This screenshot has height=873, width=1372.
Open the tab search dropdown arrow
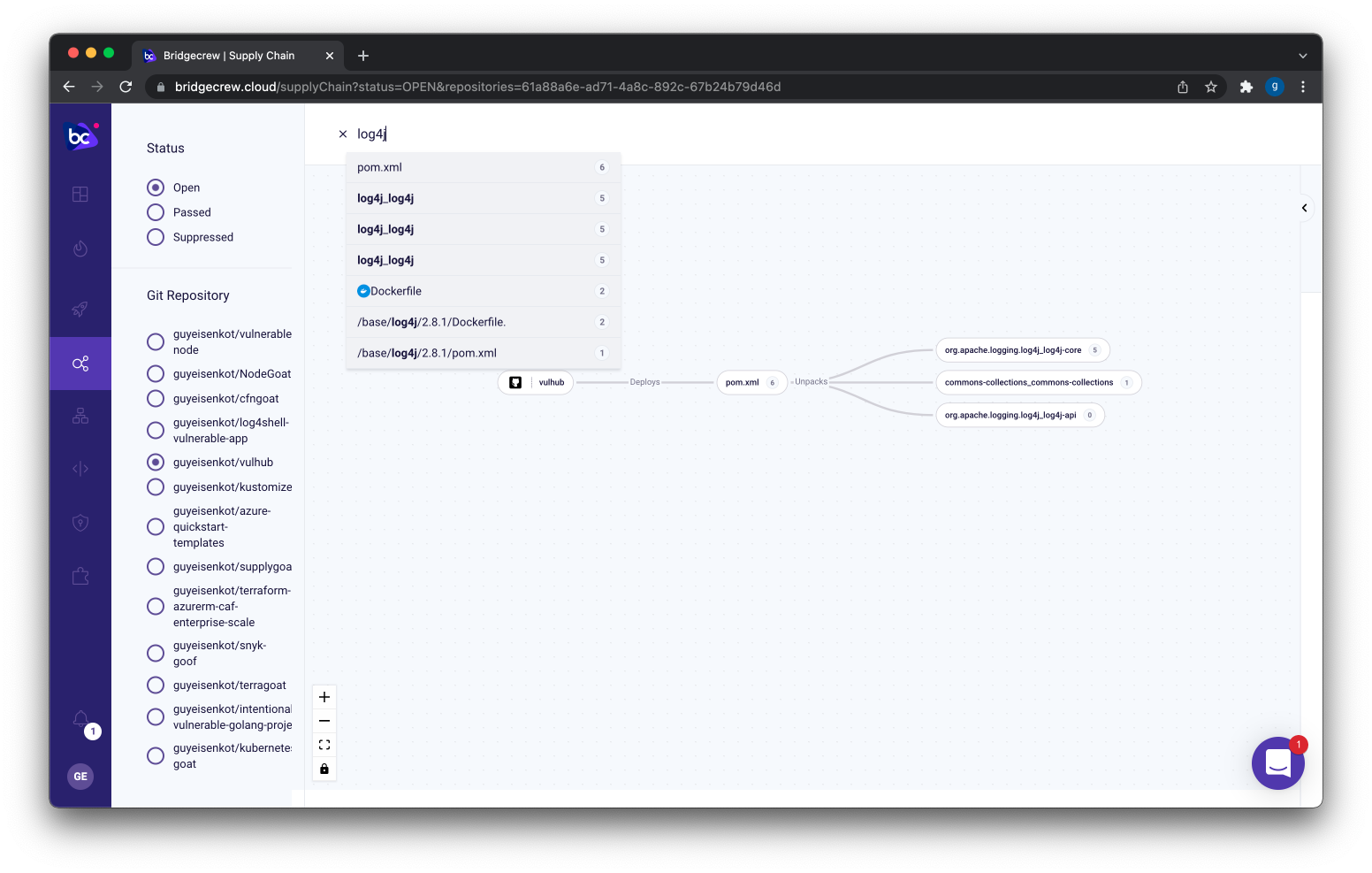[x=1302, y=56]
